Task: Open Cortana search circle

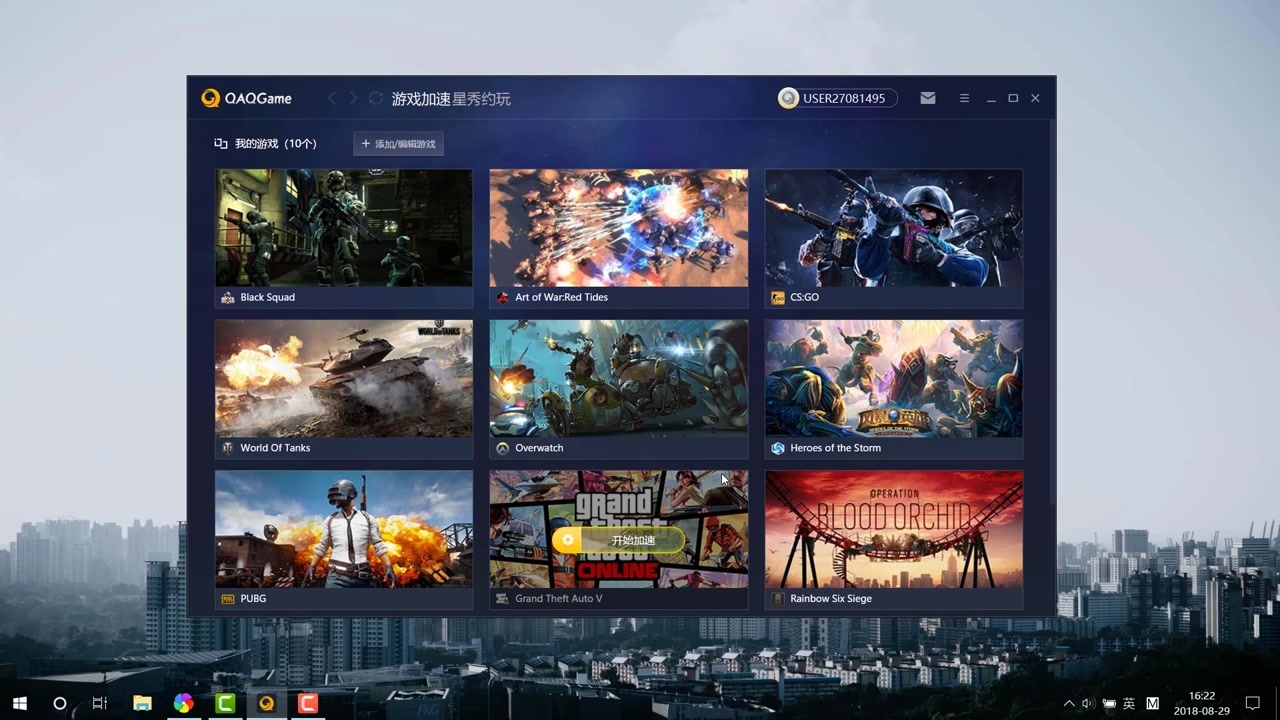Action: point(59,703)
